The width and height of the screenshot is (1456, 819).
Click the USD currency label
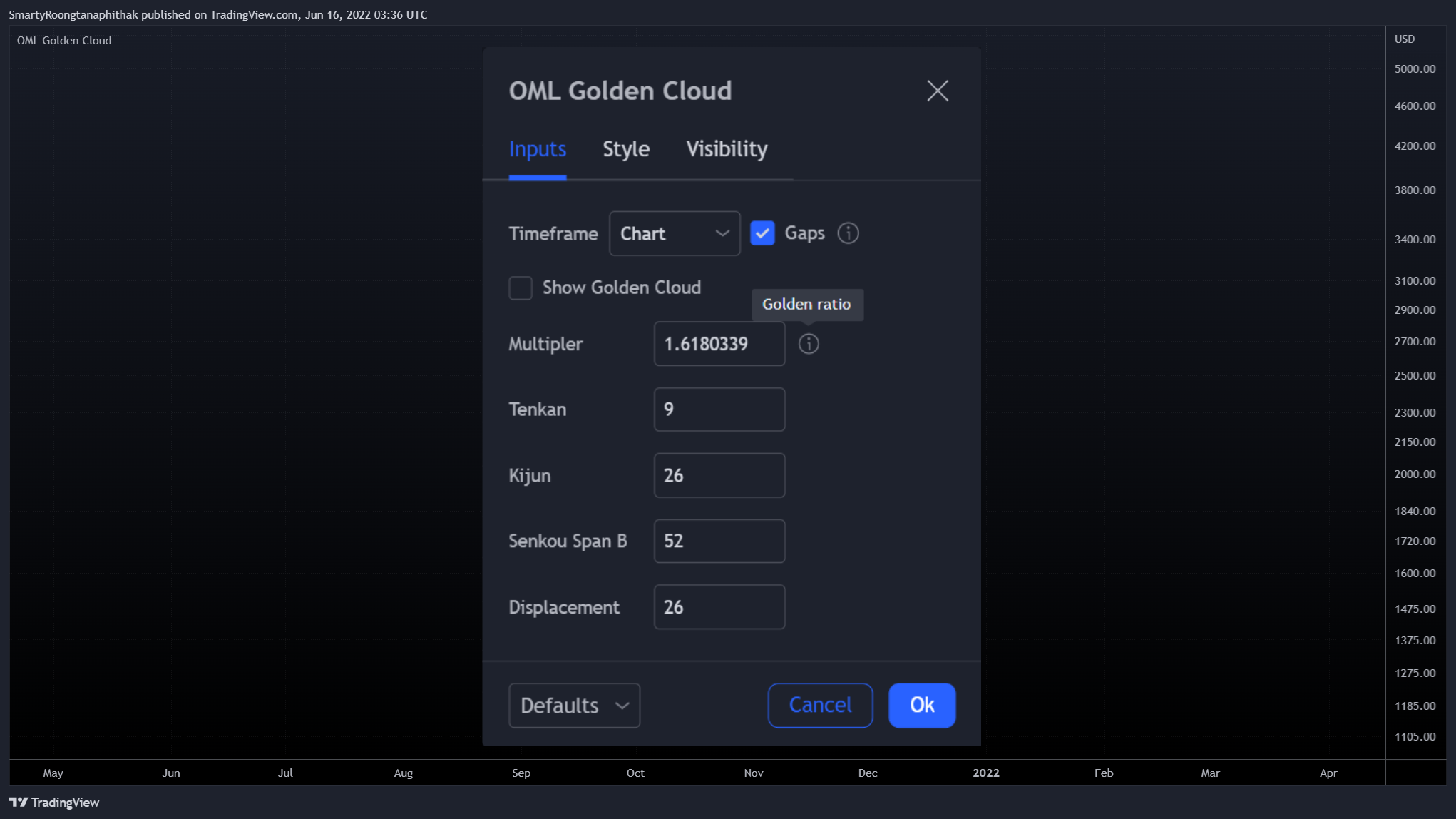1405,39
